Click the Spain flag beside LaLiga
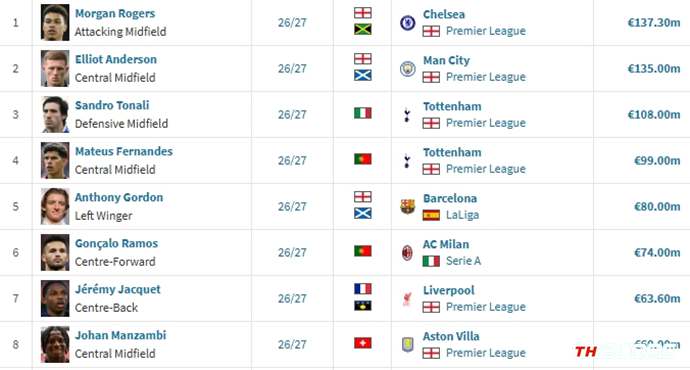Screen dimensions: 690x370 pos(431,215)
